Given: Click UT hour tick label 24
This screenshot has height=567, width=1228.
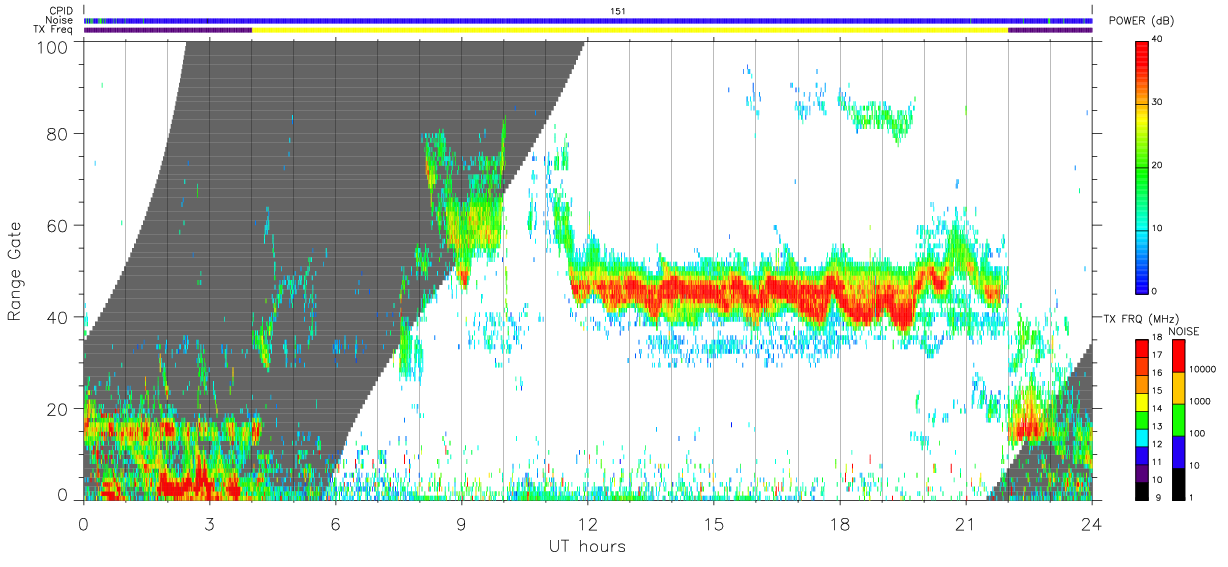Looking at the screenshot, I should point(1092,524).
